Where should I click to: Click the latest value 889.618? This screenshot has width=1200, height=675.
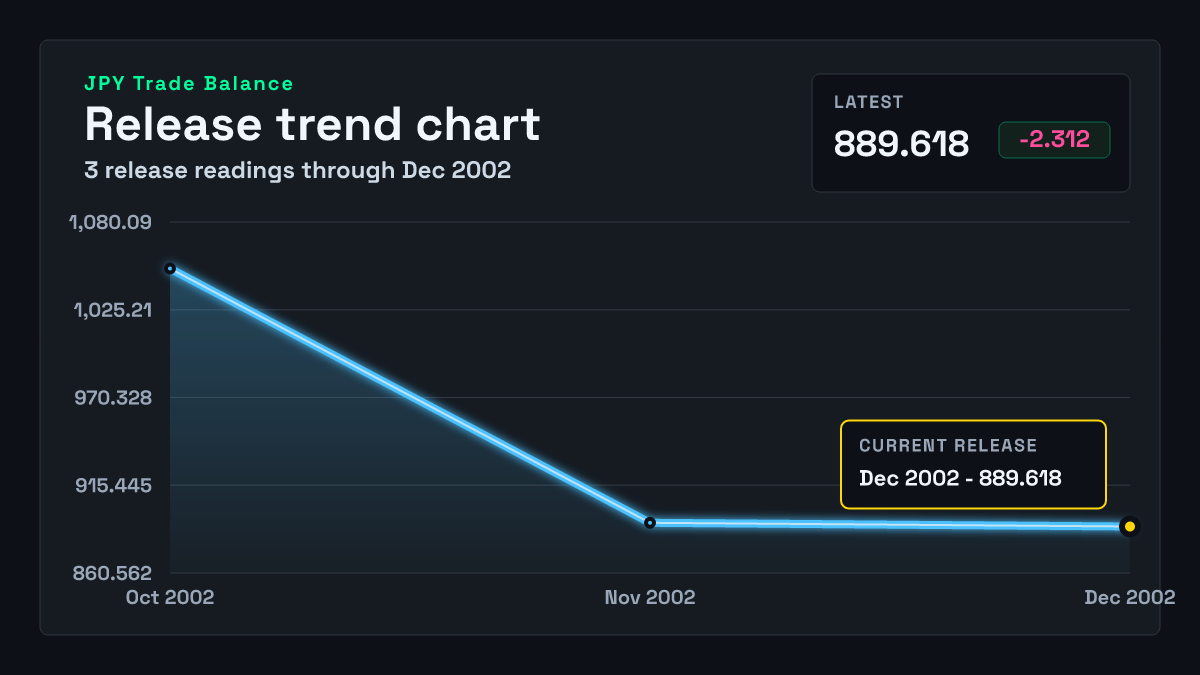[901, 143]
